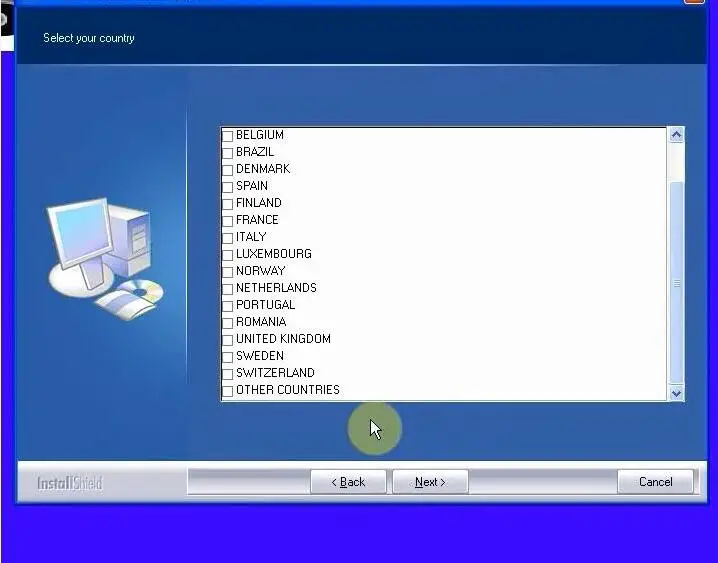The width and height of the screenshot is (718, 563).
Task: Go back with the Back button
Action: [x=348, y=482]
